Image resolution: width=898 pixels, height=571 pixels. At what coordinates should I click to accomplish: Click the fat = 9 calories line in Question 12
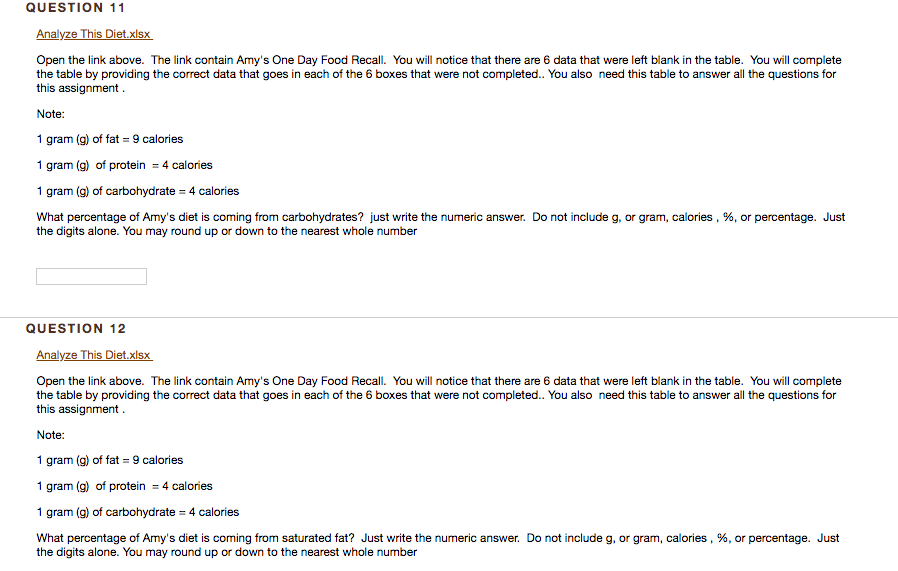pos(110,460)
